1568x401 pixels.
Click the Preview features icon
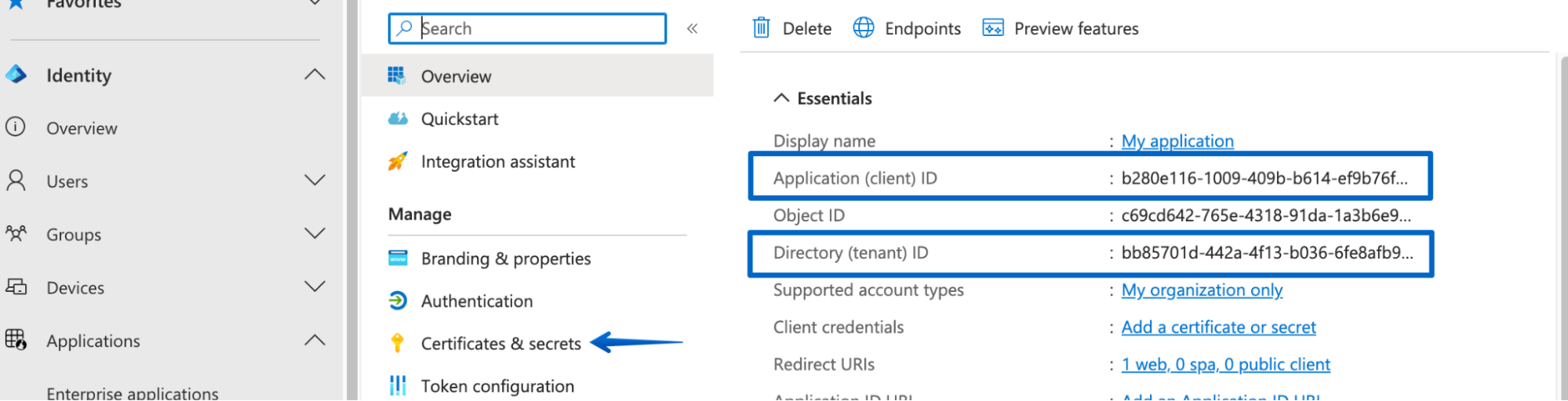pos(993,28)
